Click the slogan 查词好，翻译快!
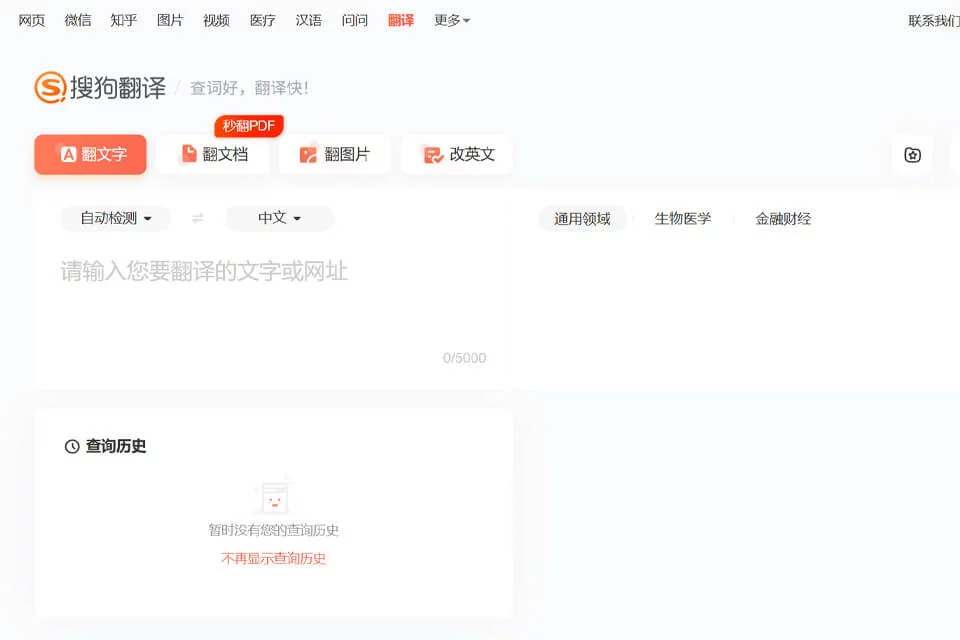 [x=249, y=88]
